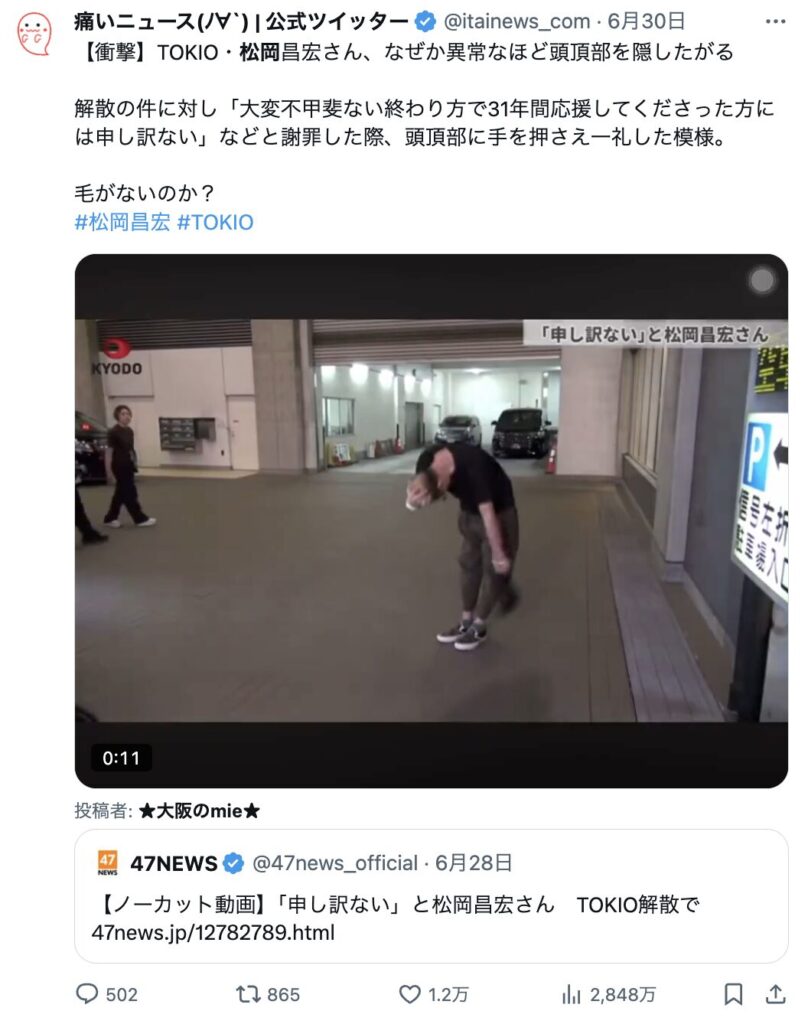The width and height of the screenshot is (808, 1024).
Task: View post analytics bar chart icon
Action: point(571,995)
